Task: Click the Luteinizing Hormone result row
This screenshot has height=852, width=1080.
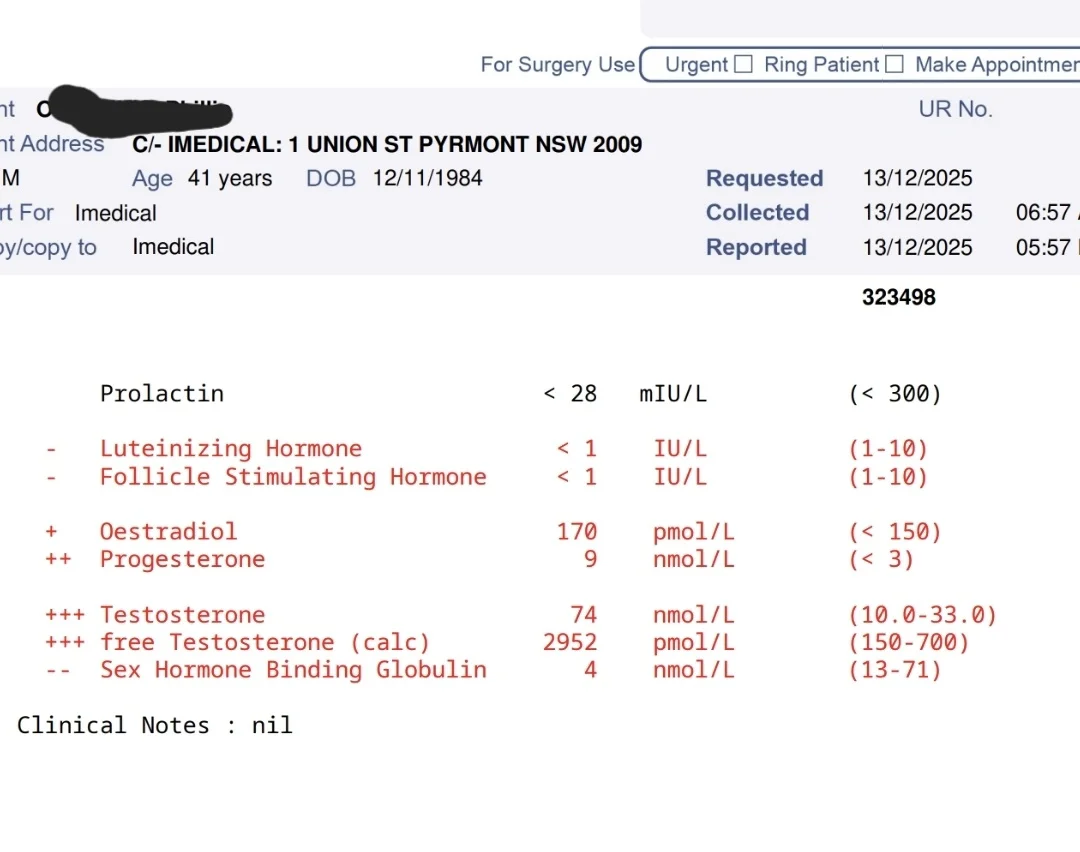Action: (487, 449)
